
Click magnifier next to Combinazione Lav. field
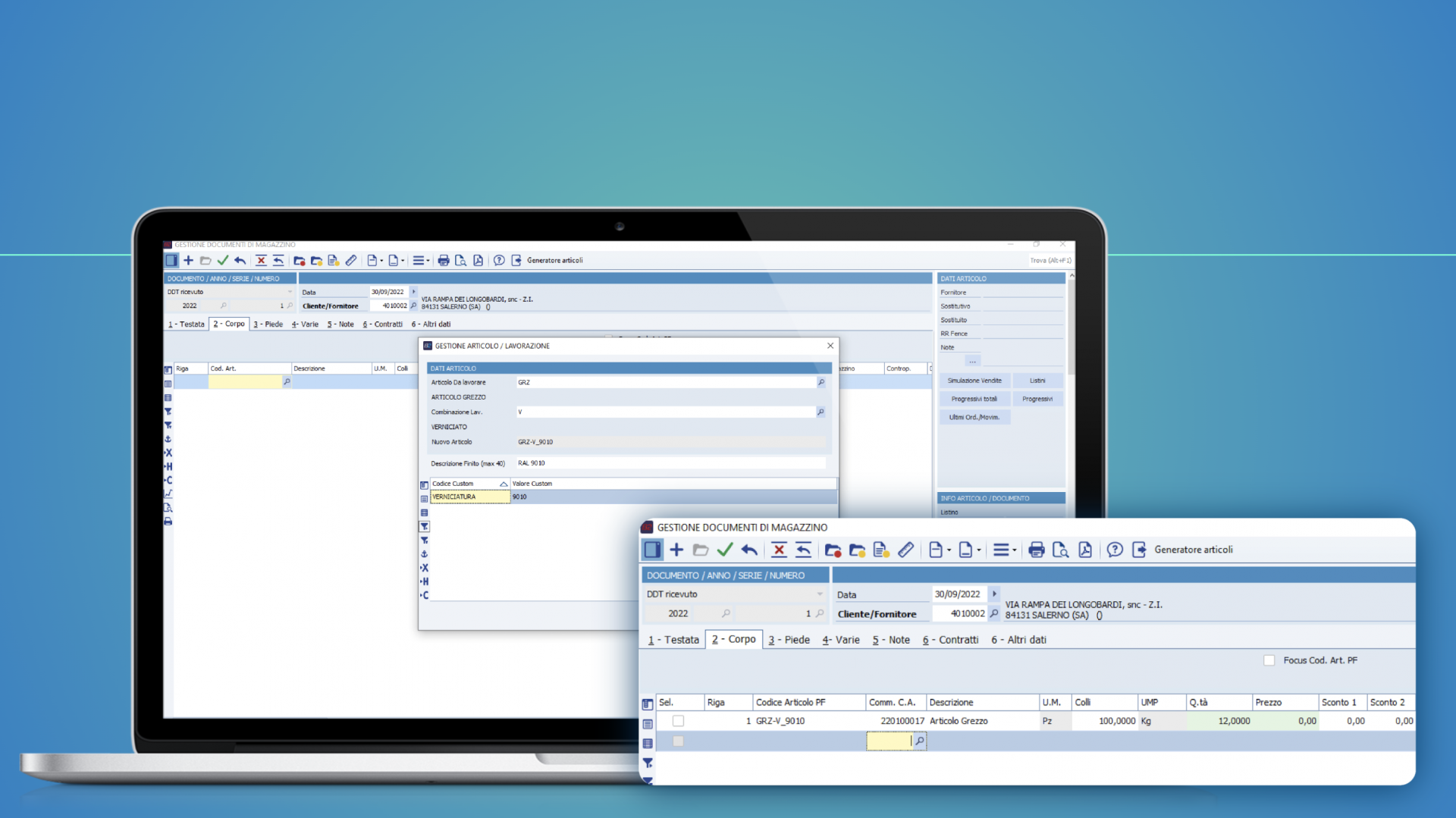[821, 412]
